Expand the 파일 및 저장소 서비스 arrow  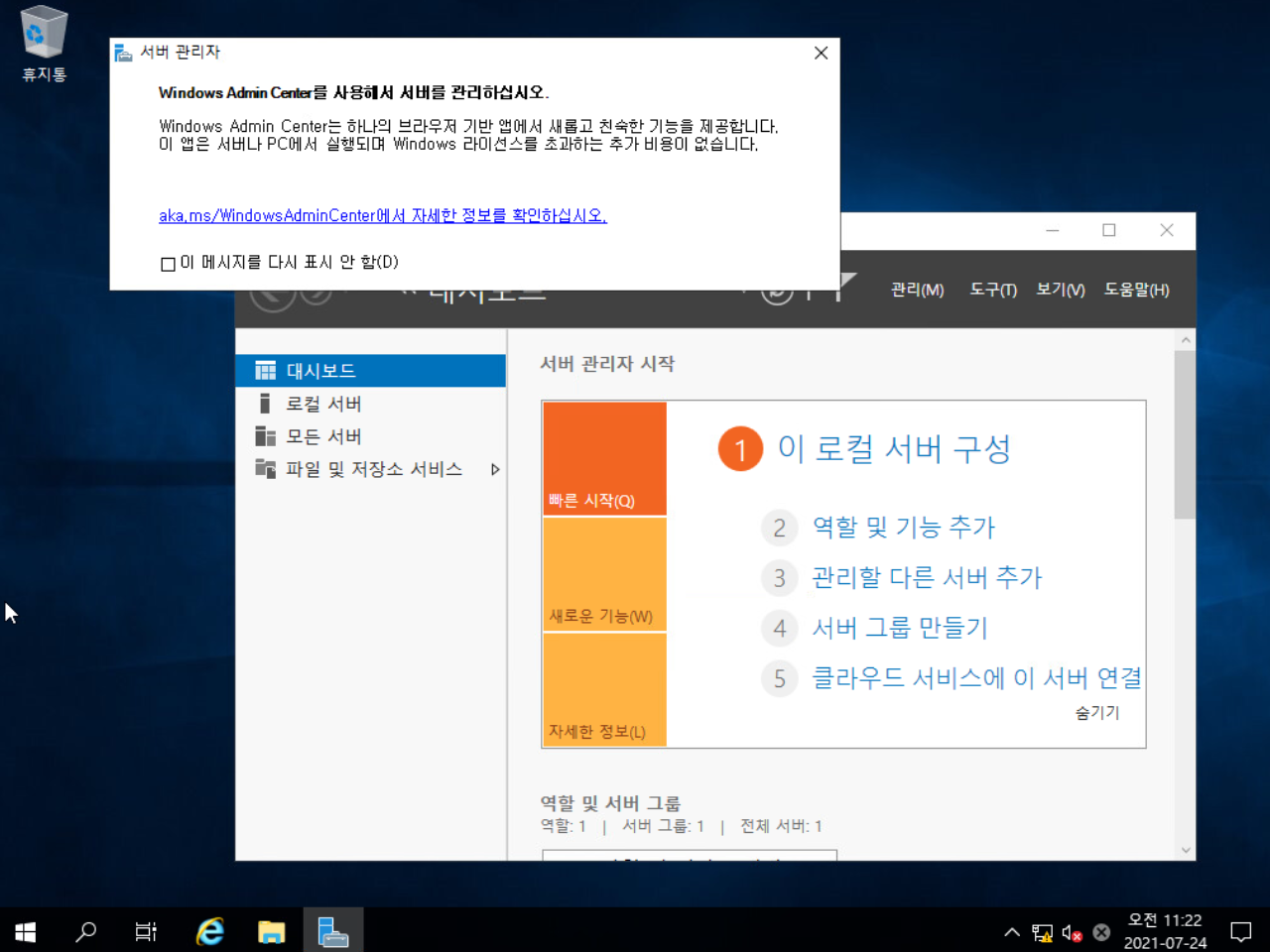(495, 469)
